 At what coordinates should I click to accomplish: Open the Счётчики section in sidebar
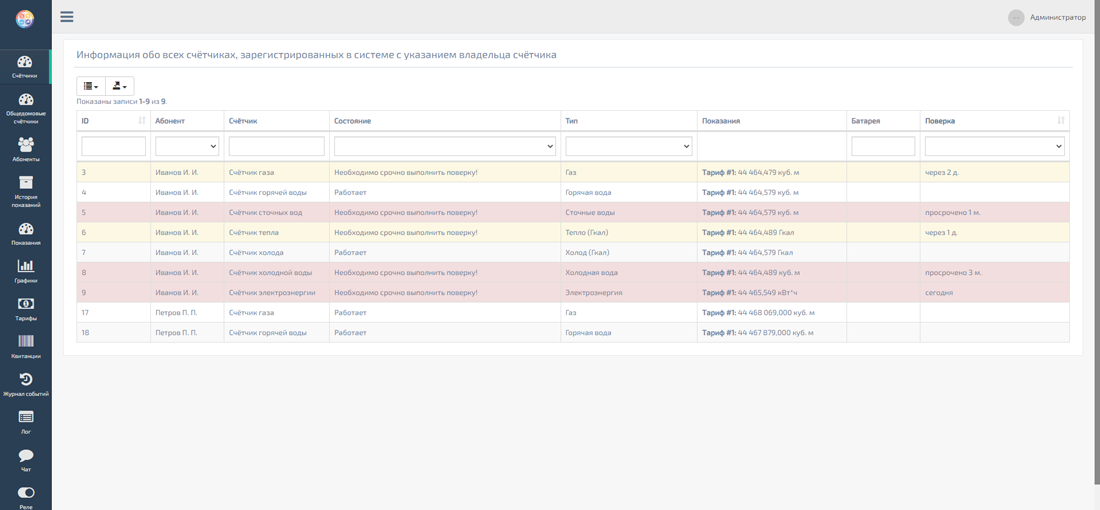pos(25,66)
